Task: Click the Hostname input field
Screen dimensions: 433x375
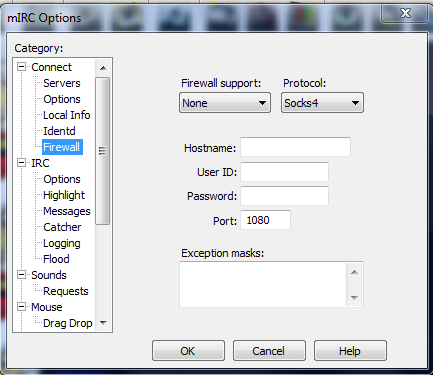Action: pos(295,147)
